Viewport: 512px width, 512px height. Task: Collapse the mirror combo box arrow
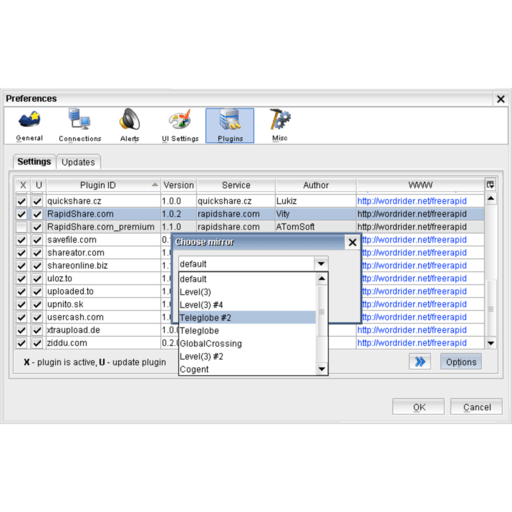click(321, 264)
